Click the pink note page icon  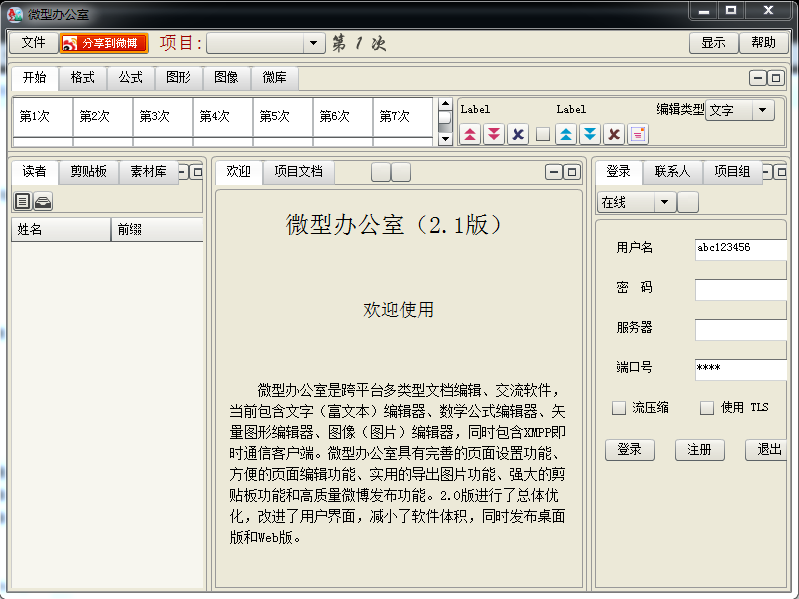pos(638,134)
